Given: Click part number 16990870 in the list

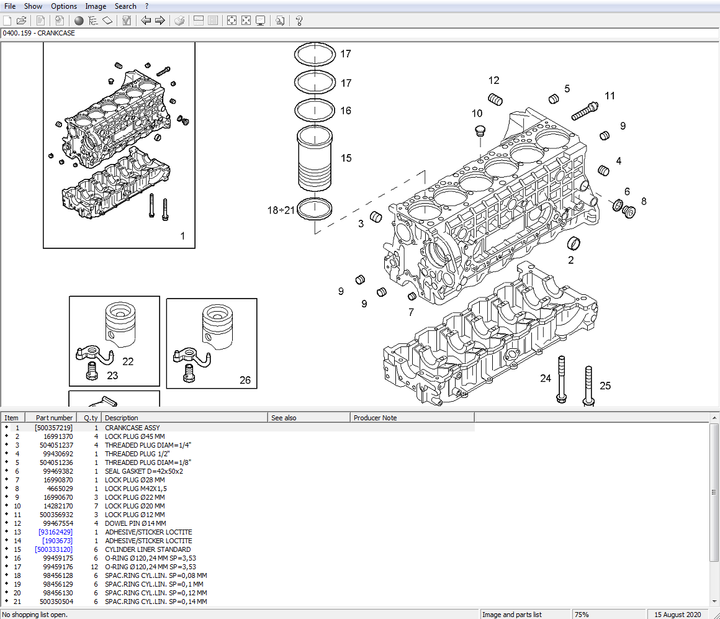Looking at the screenshot, I should 58,480.
